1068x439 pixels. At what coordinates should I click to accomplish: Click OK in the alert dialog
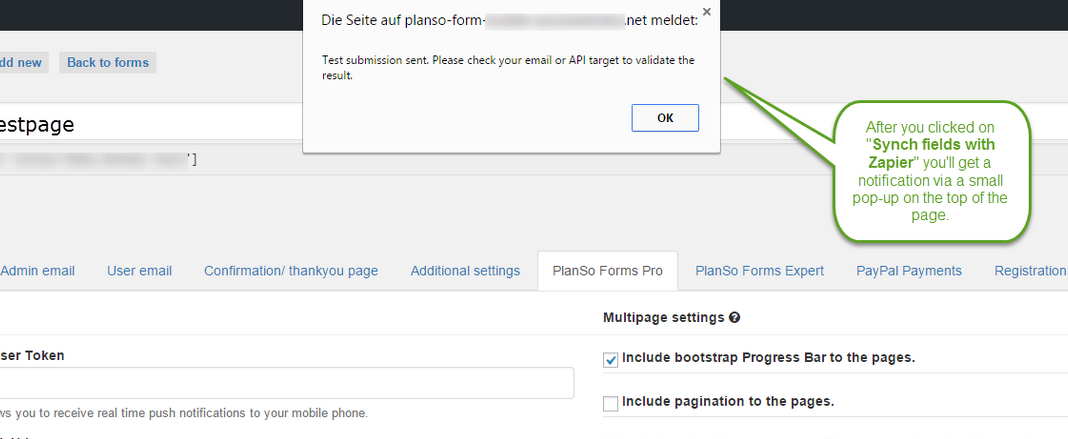tap(665, 118)
